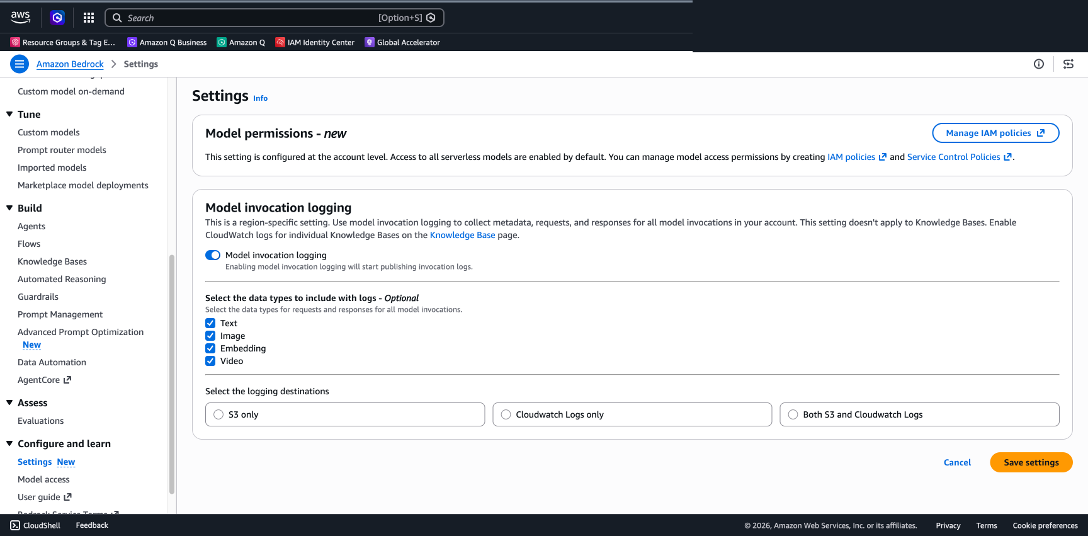Open the info panel circle icon
The image size is (1088, 536).
(1039, 64)
